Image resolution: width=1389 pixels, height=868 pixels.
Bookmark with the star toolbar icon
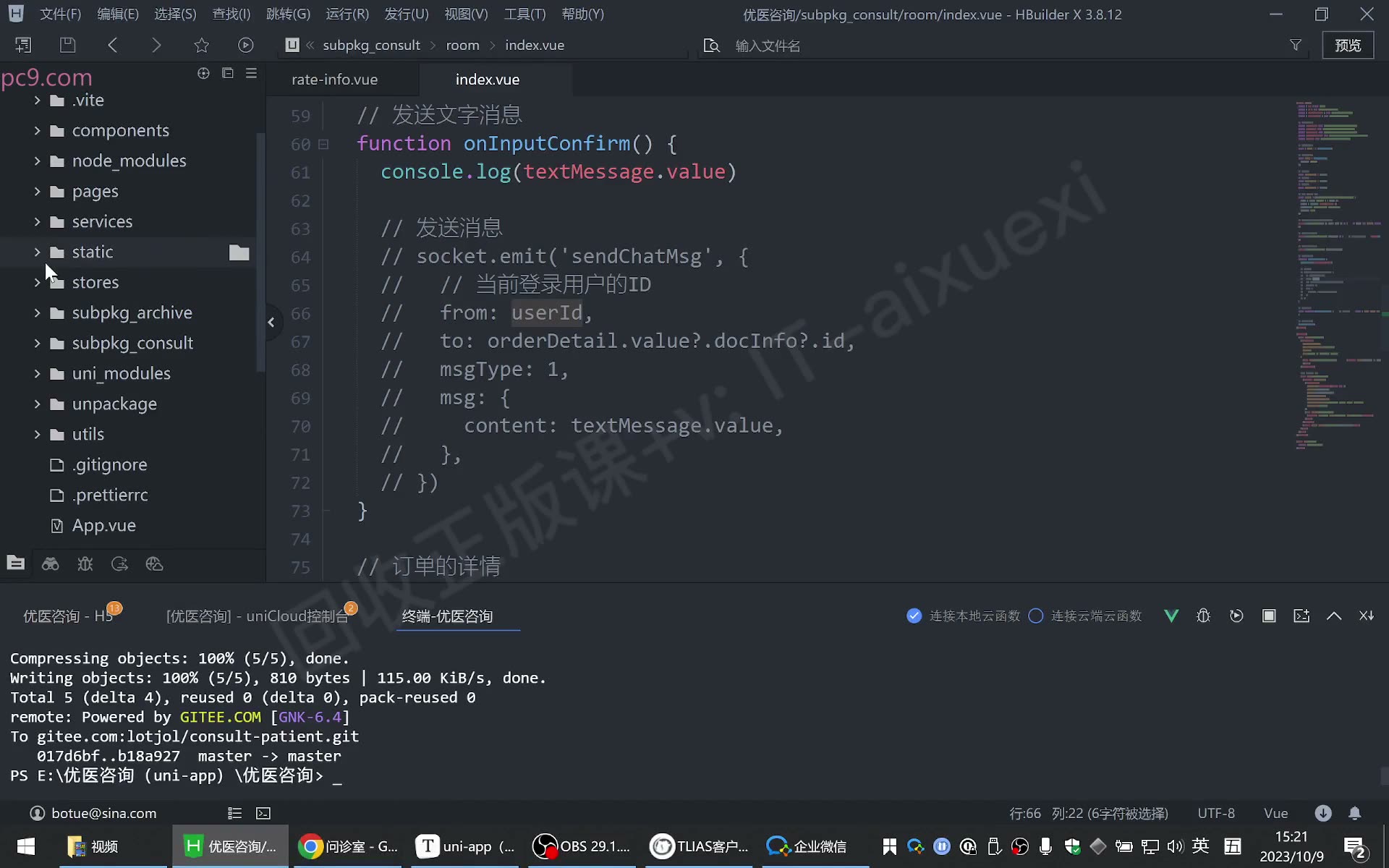pos(202,45)
